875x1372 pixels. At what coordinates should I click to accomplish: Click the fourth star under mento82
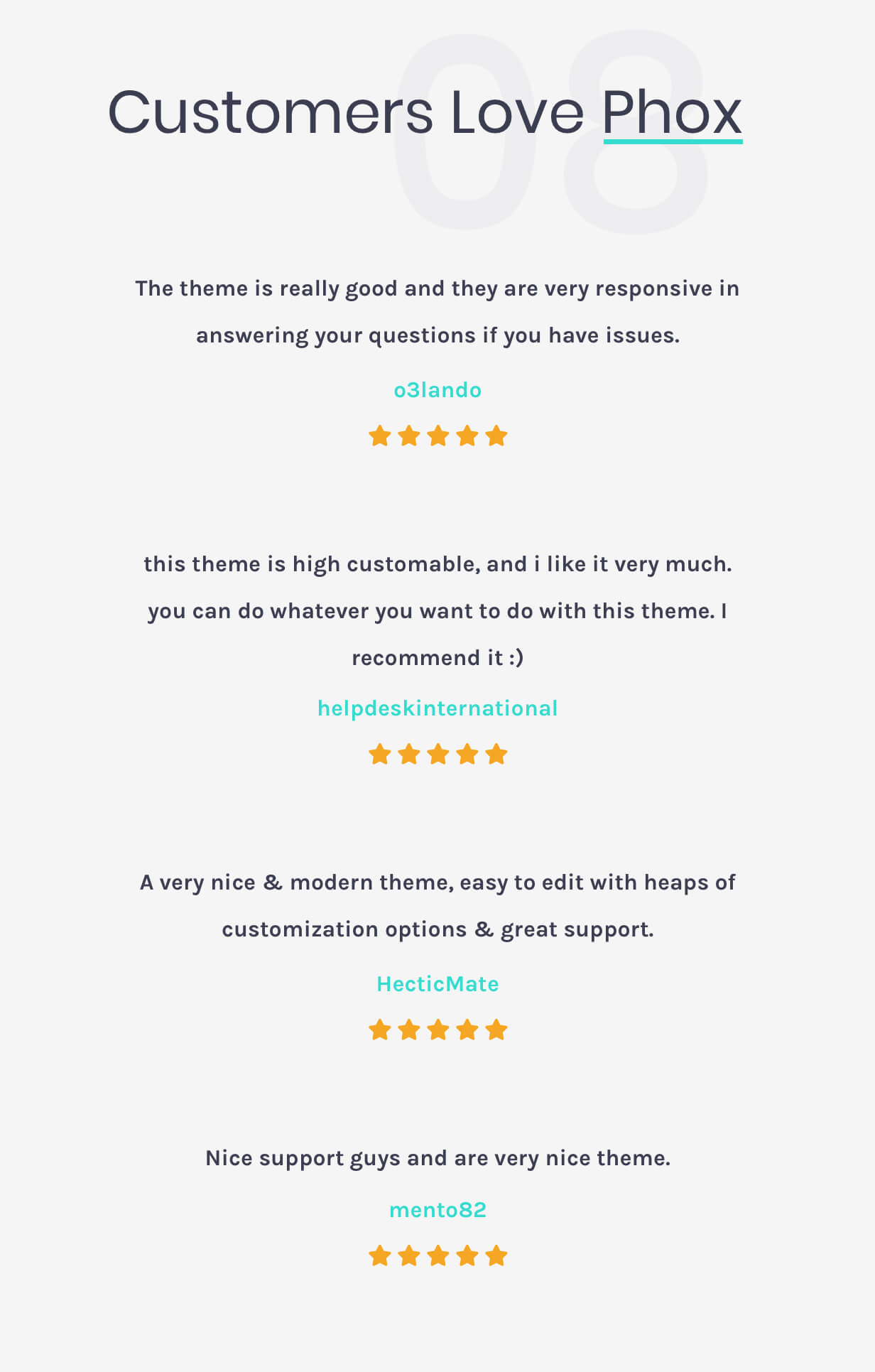pos(467,1255)
